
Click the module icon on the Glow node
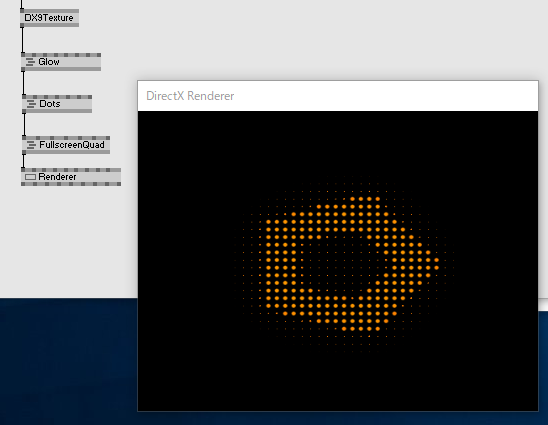click(x=30, y=62)
